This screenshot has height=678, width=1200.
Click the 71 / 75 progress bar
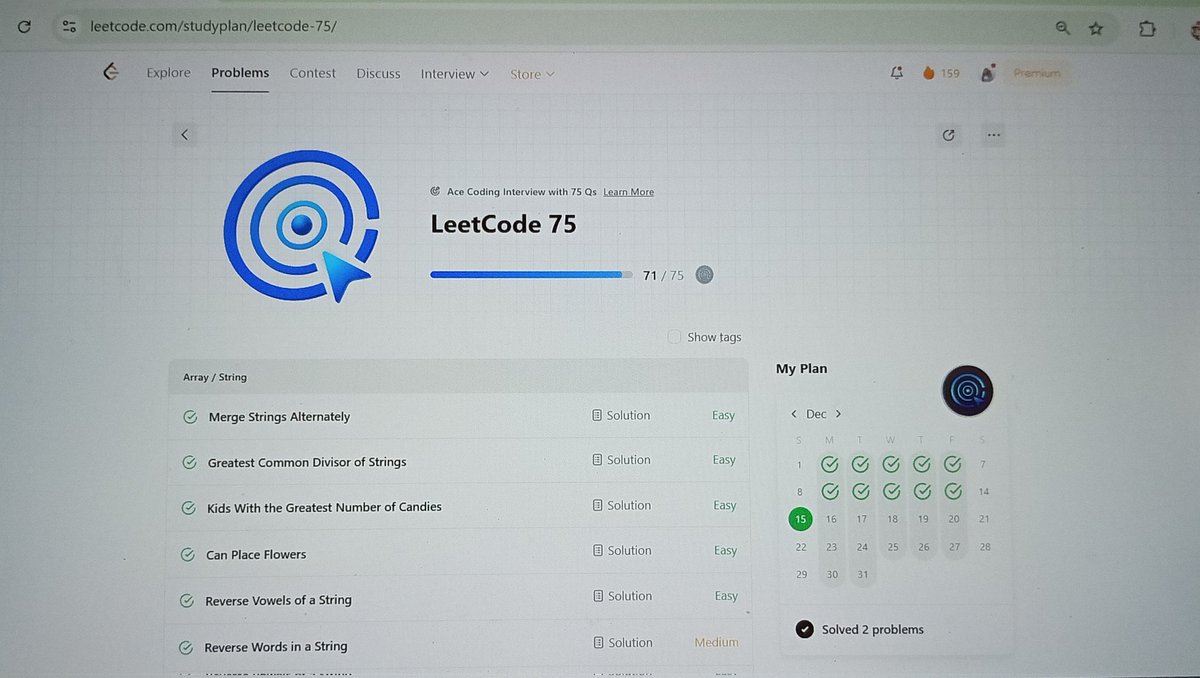532,274
